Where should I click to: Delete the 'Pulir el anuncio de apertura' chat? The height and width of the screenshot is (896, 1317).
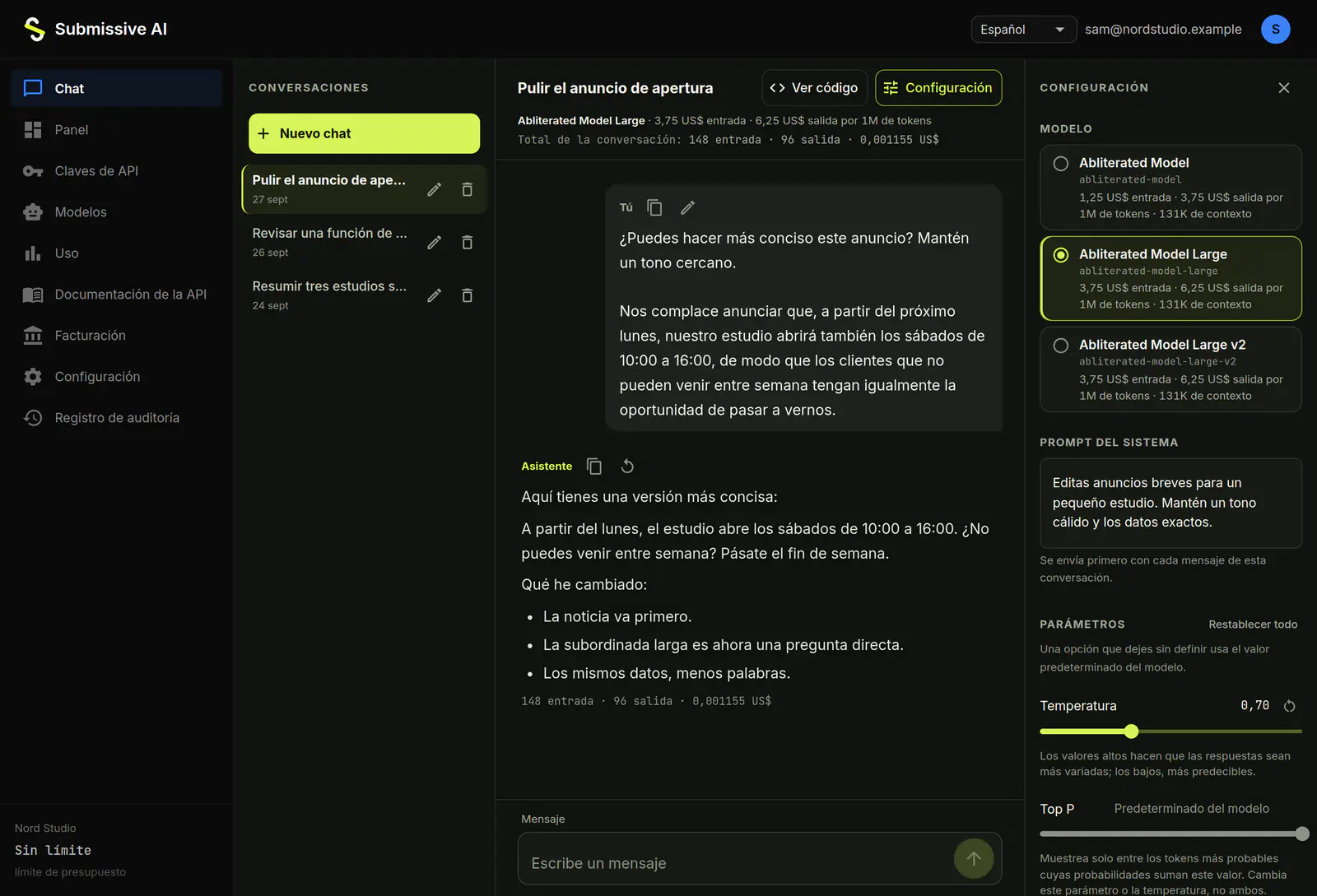point(468,190)
